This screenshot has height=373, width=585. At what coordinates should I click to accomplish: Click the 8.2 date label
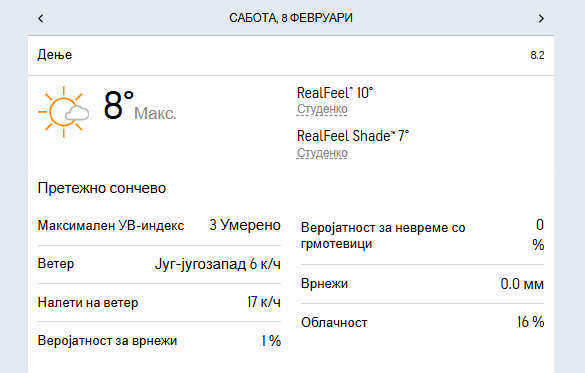[537, 55]
